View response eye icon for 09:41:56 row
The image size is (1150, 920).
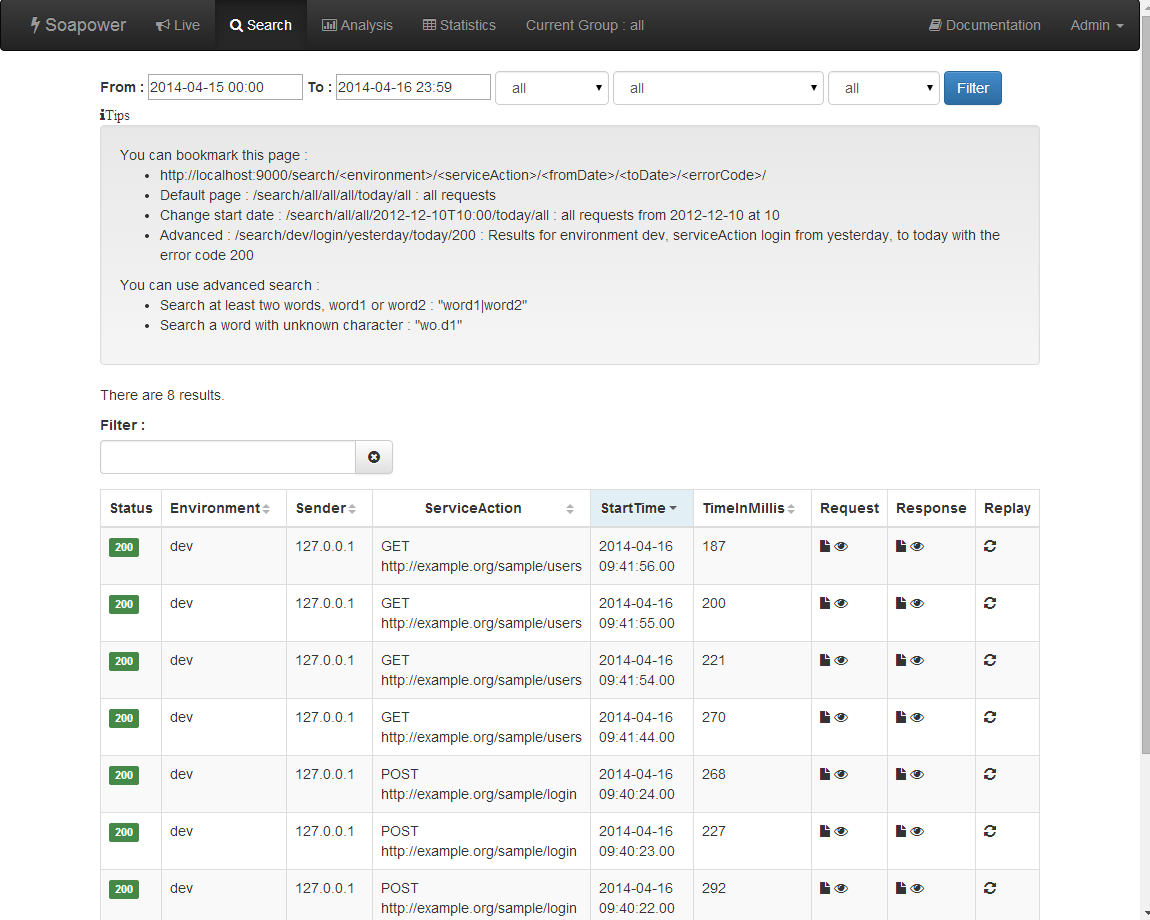[917, 546]
